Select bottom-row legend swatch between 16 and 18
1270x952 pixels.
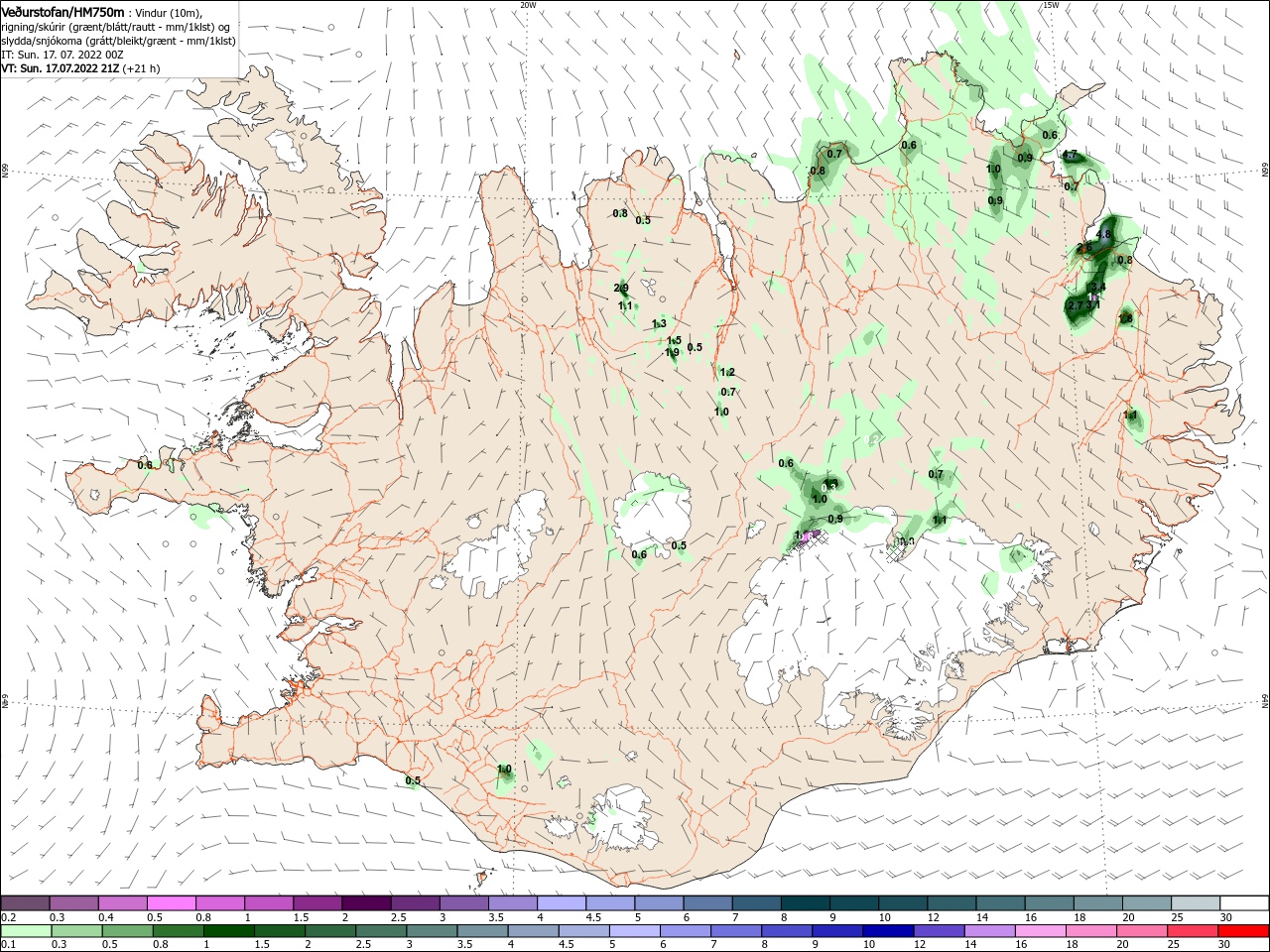point(1039,931)
